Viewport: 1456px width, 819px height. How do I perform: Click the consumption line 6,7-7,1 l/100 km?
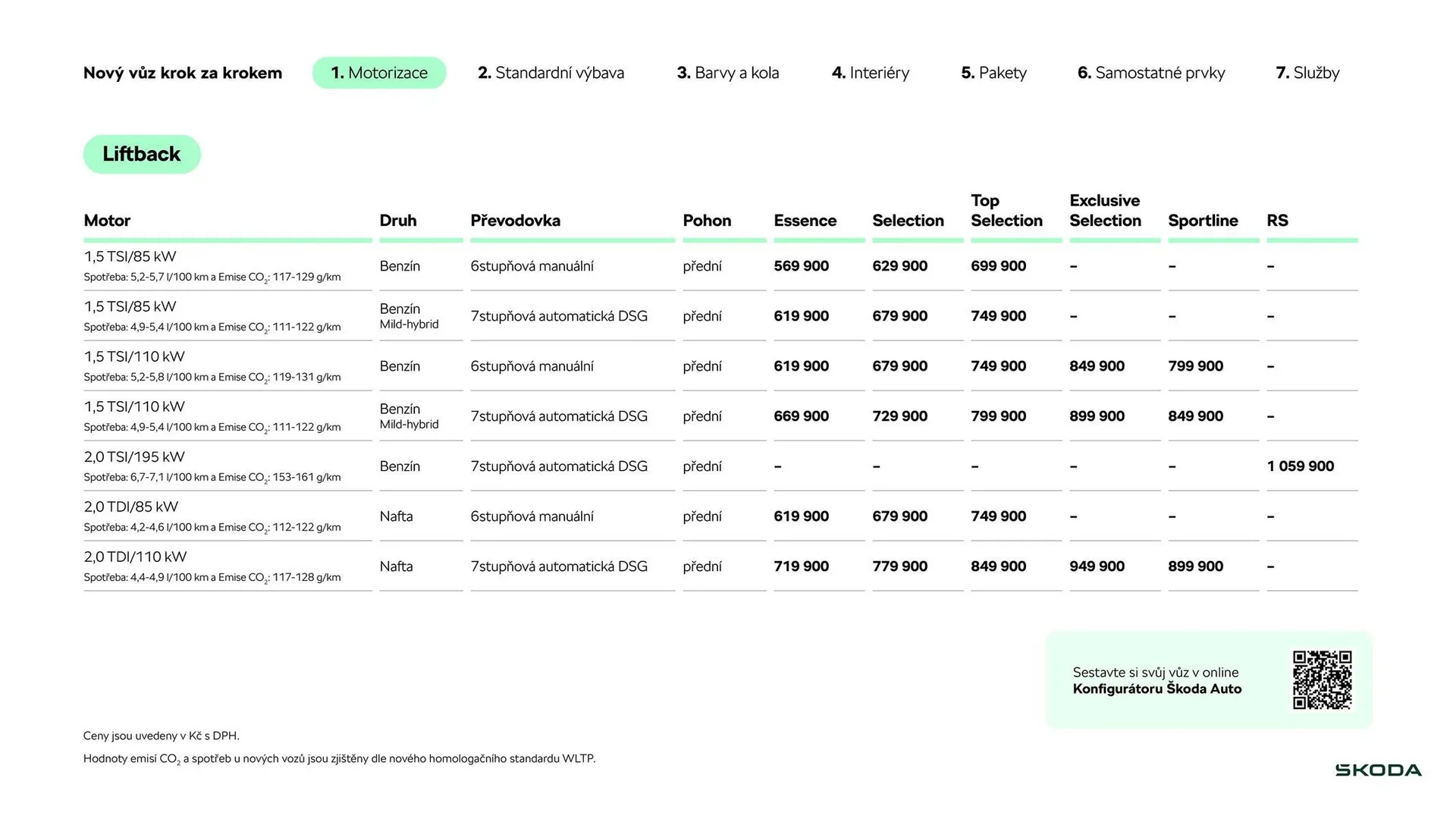212,478
